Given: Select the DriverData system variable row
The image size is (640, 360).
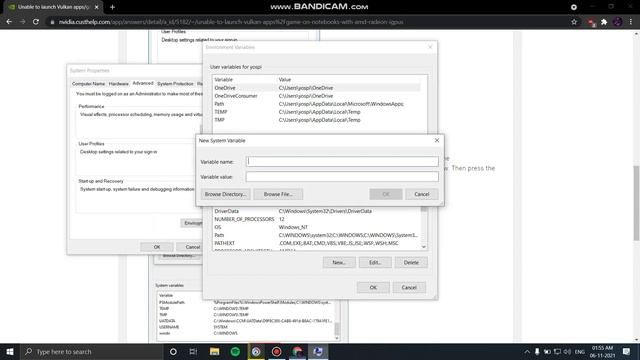Looking at the screenshot, I should [316, 211].
